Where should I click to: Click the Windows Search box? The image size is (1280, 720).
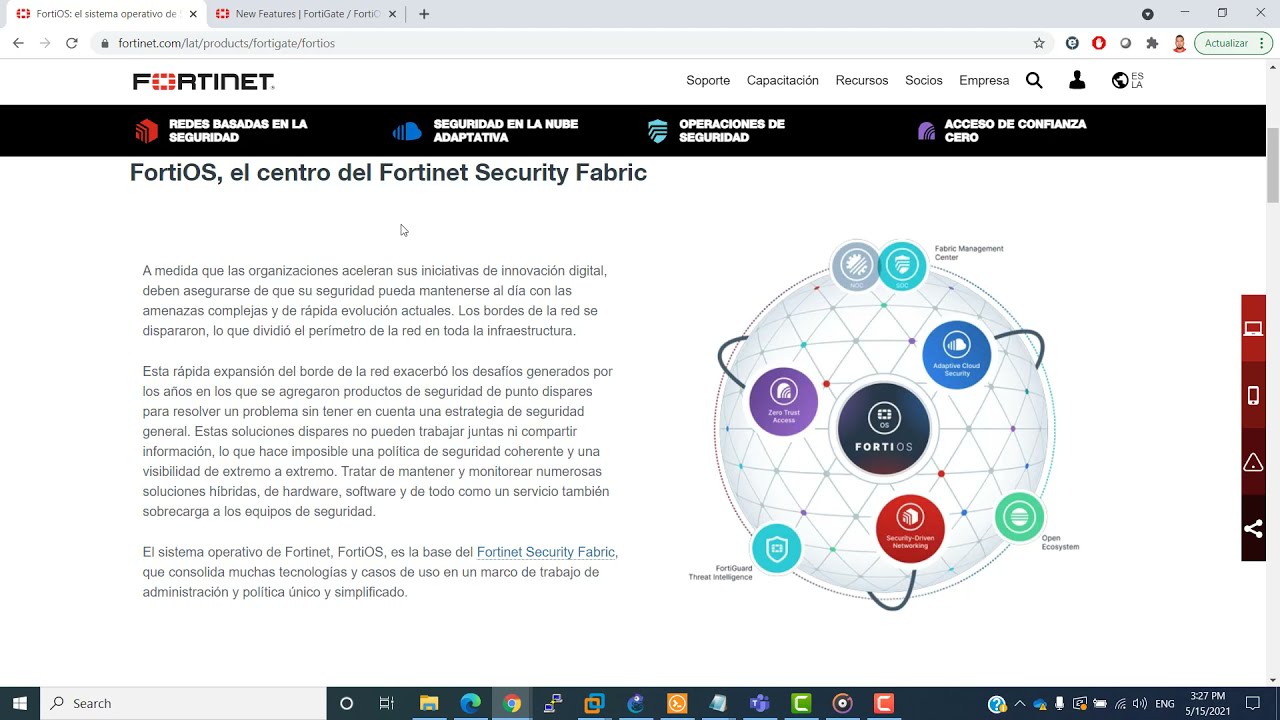pyautogui.click(x=183, y=704)
